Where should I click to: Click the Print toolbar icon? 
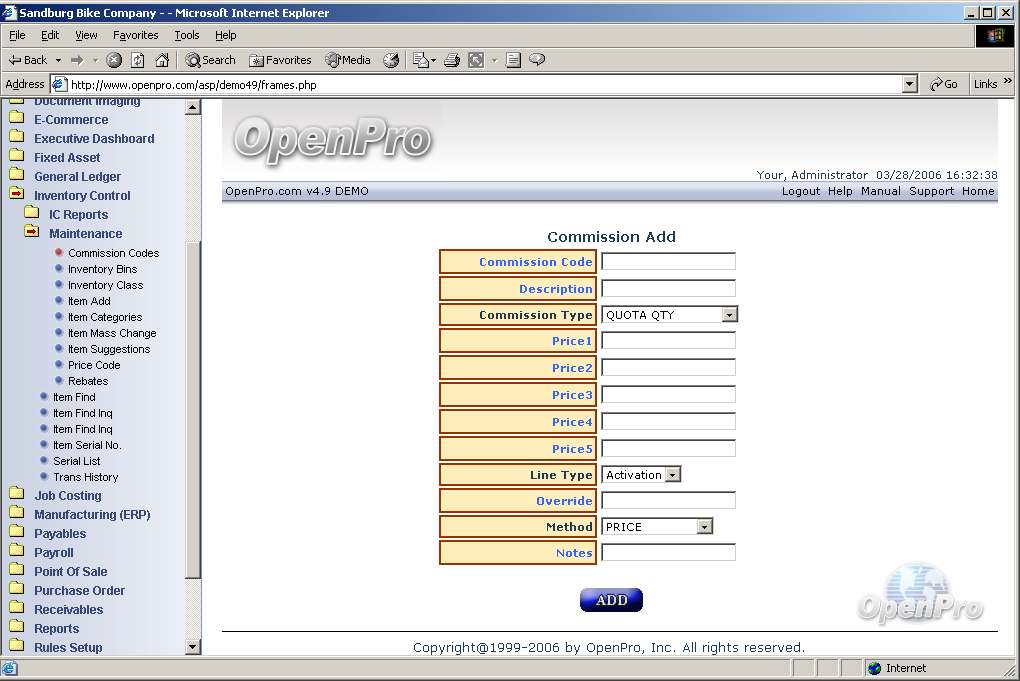(x=452, y=60)
